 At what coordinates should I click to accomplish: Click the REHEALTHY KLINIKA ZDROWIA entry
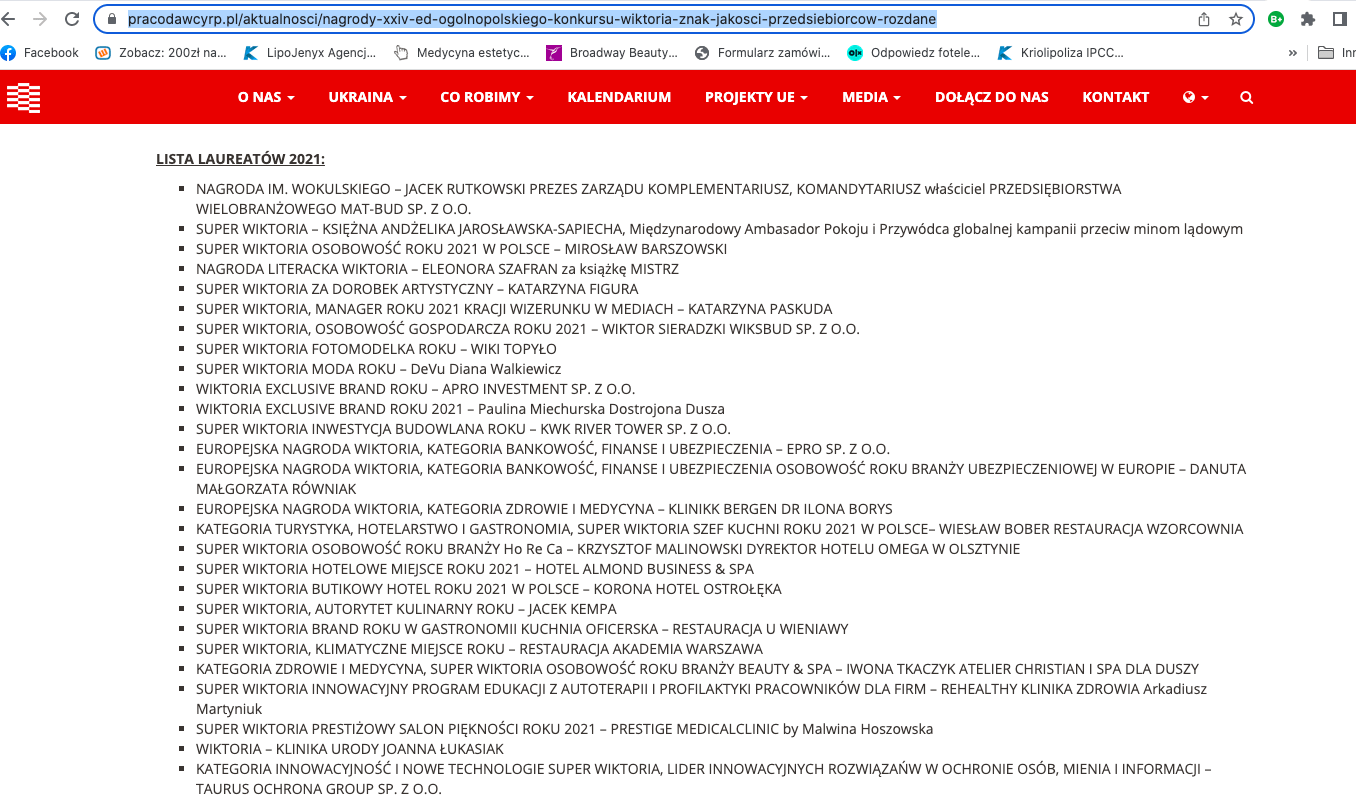point(701,699)
